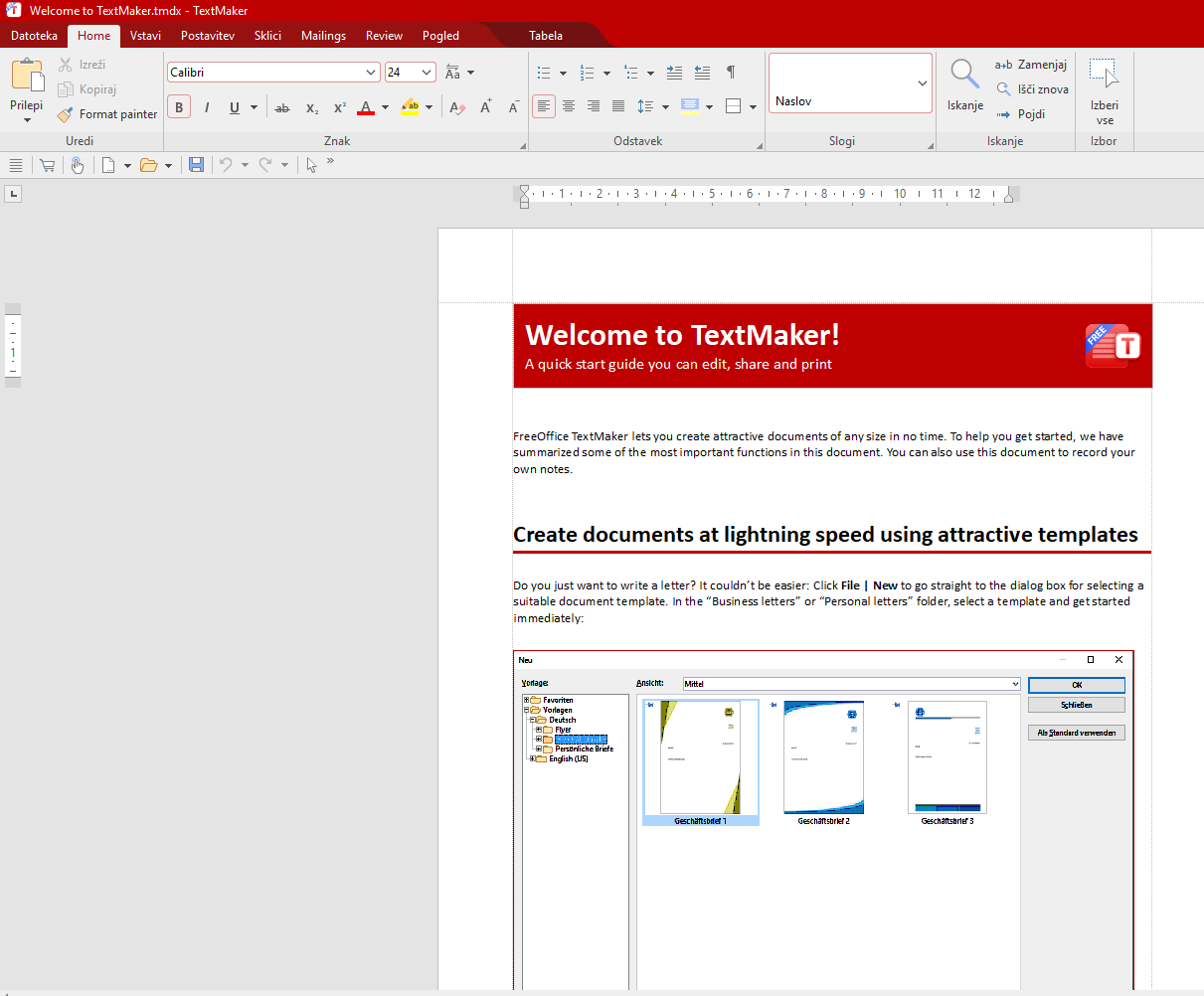Activate the Format painter tool
The image size is (1204, 996).
click(107, 114)
